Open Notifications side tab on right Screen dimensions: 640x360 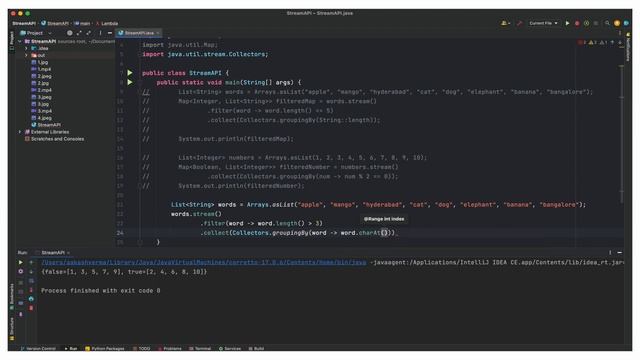coord(628,48)
